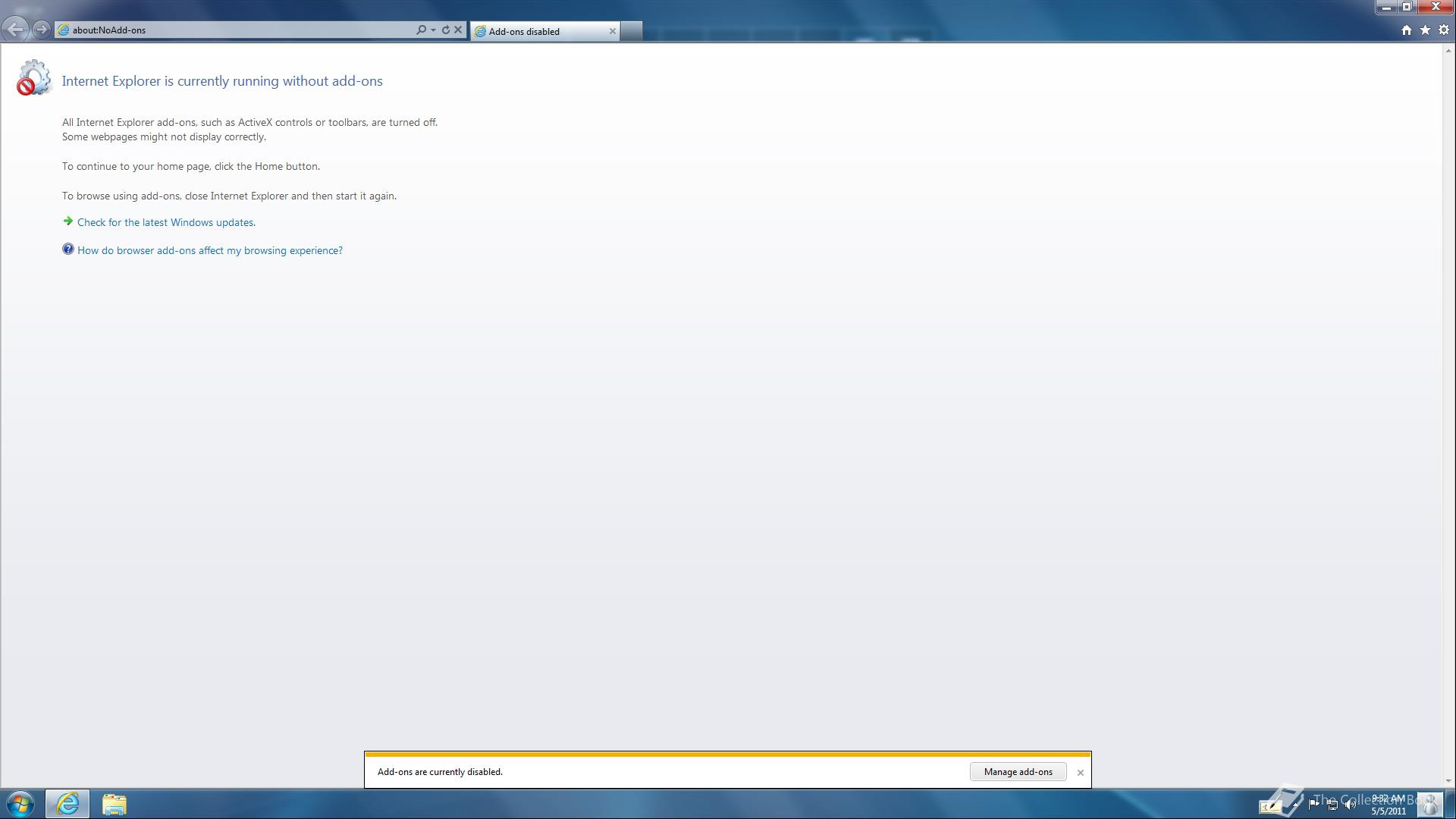Click the add-ons disabled gear icon
1456x819 pixels.
(34, 78)
